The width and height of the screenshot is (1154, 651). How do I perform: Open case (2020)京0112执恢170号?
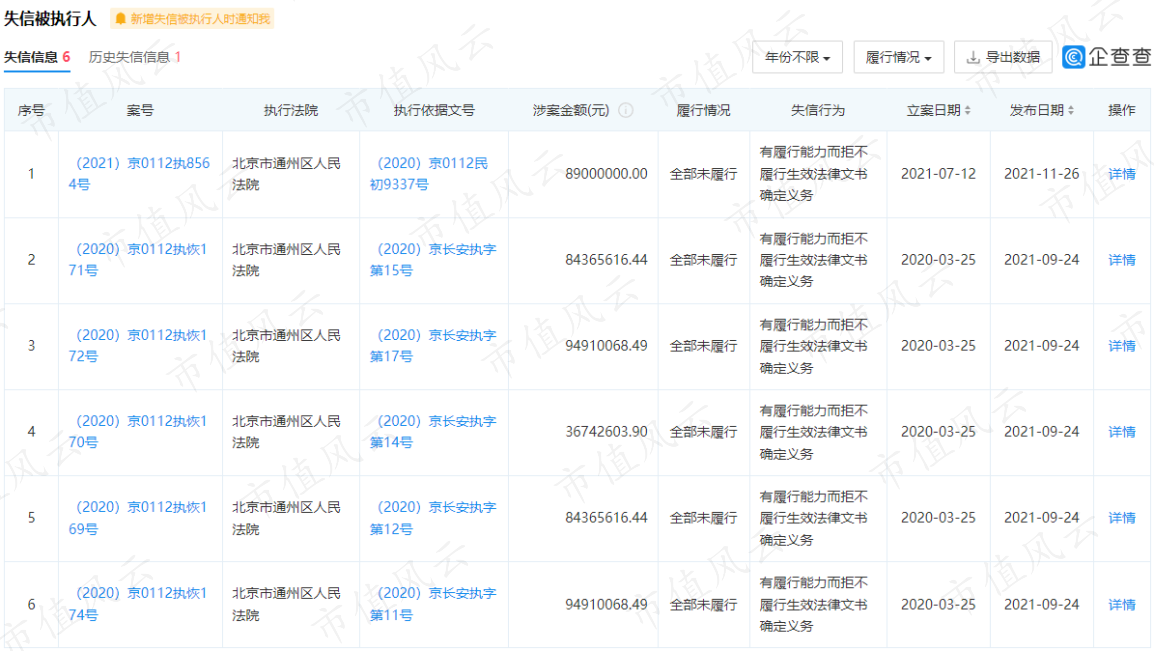(x=138, y=432)
